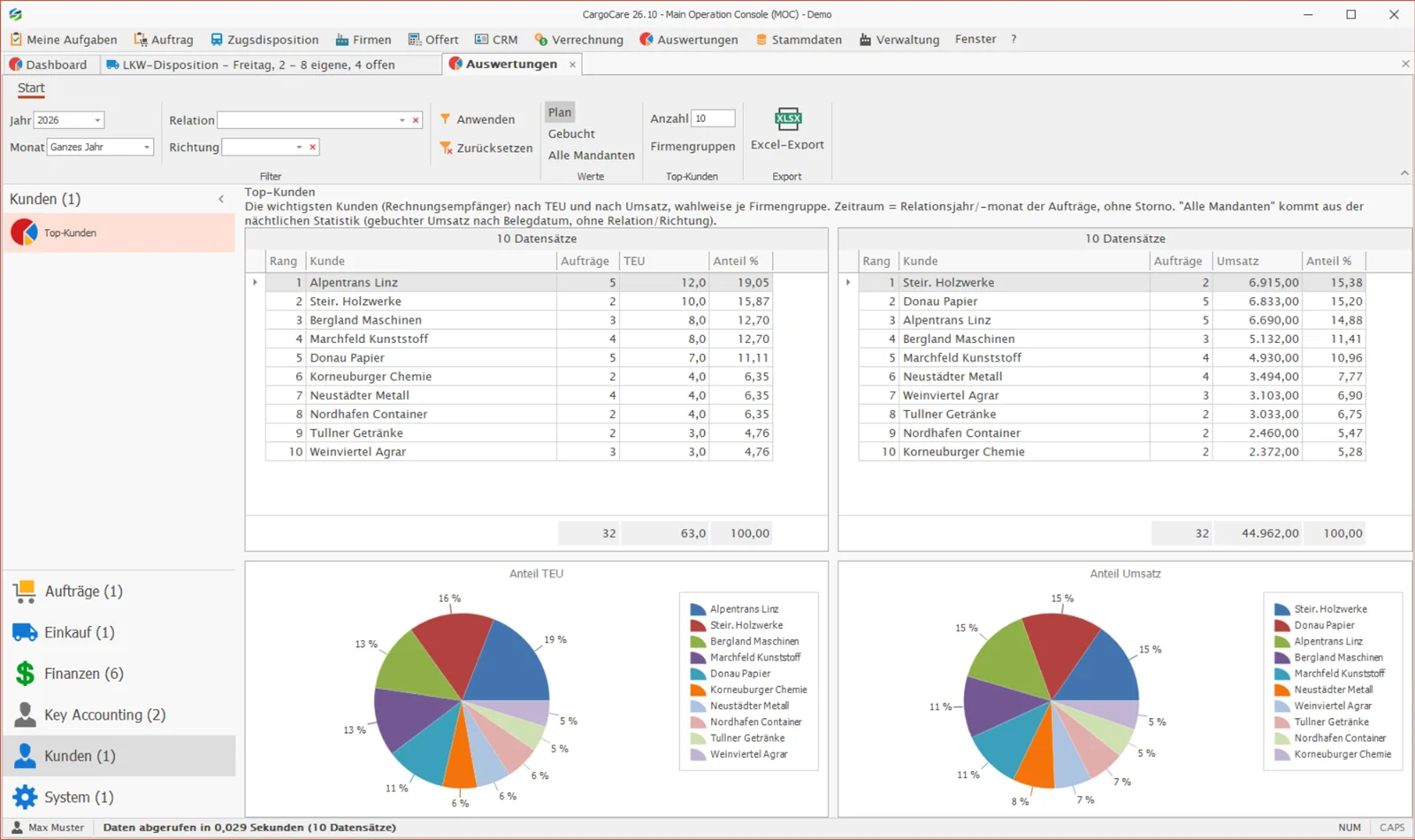The image size is (1415, 840).
Task: Open the Einkauf truck sidebar icon
Action: [x=25, y=632]
